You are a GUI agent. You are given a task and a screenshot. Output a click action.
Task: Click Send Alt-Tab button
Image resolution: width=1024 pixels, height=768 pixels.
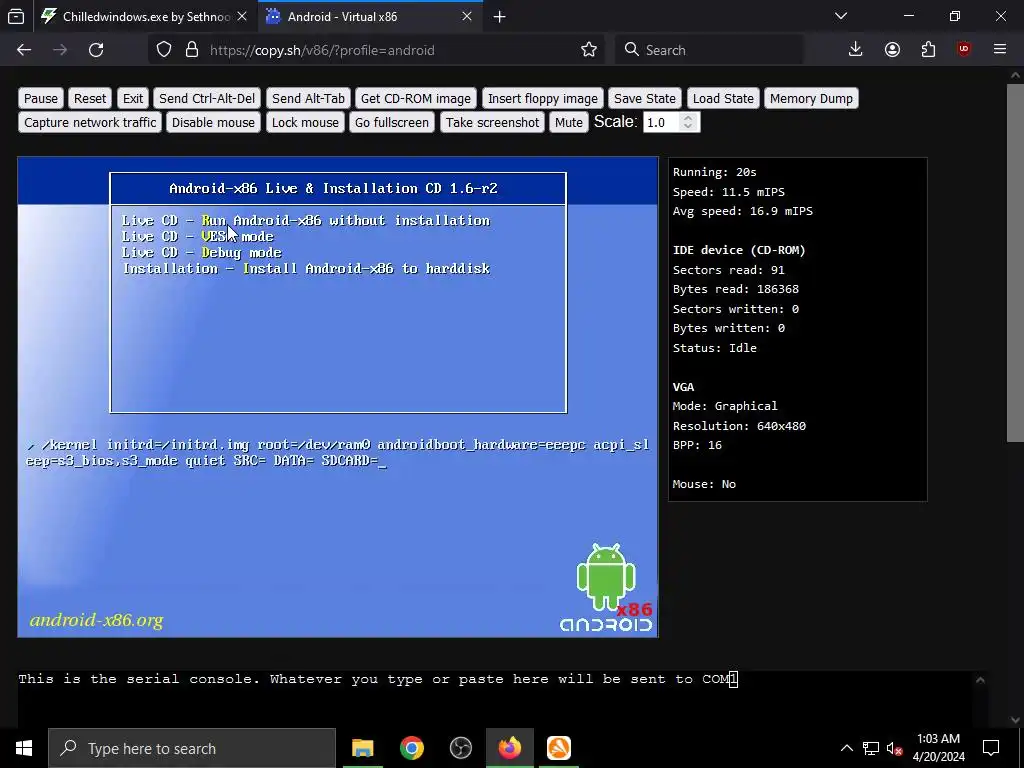click(x=308, y=99)
